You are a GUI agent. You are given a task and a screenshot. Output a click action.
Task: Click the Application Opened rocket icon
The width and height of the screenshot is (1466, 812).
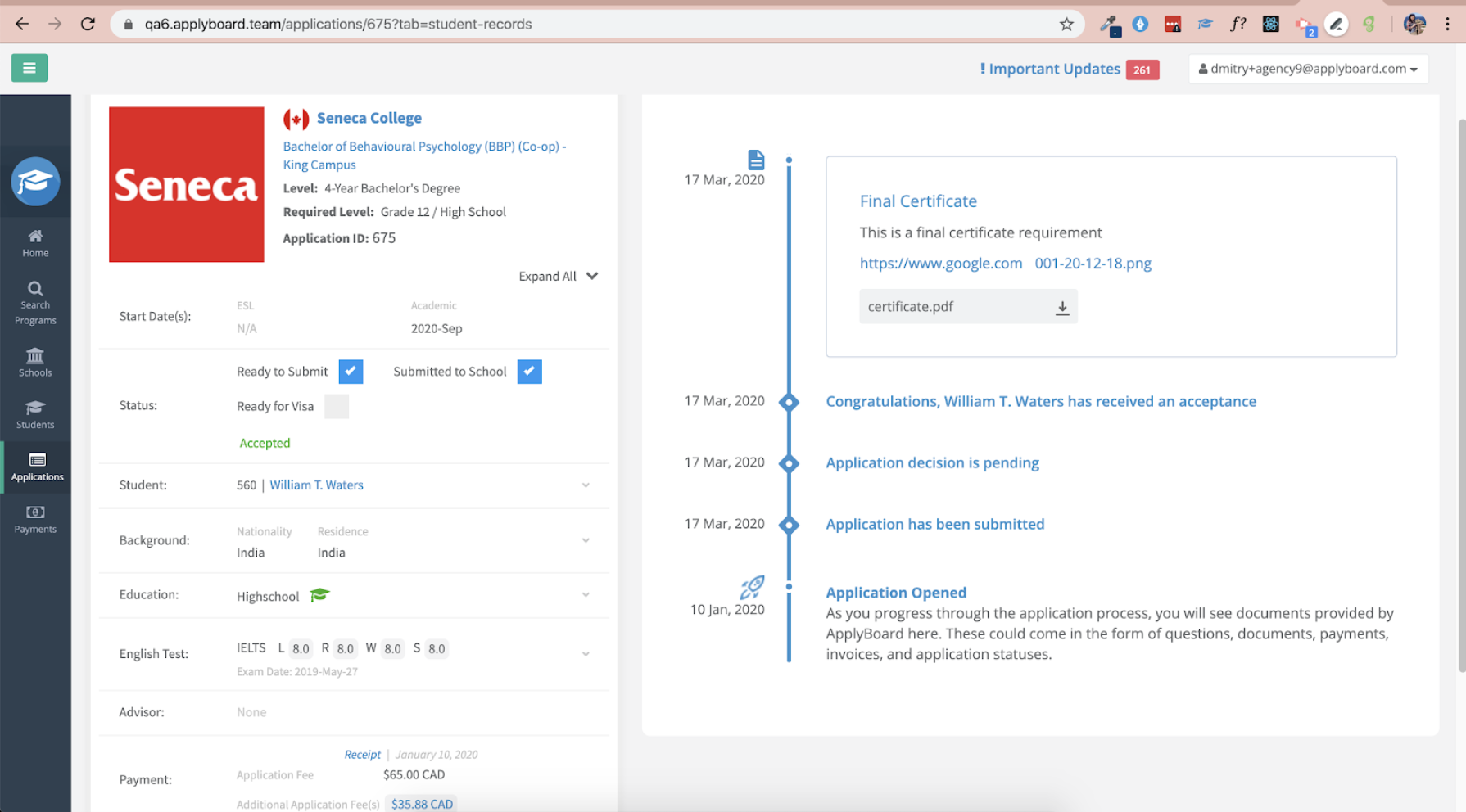(x=752, y=586)
